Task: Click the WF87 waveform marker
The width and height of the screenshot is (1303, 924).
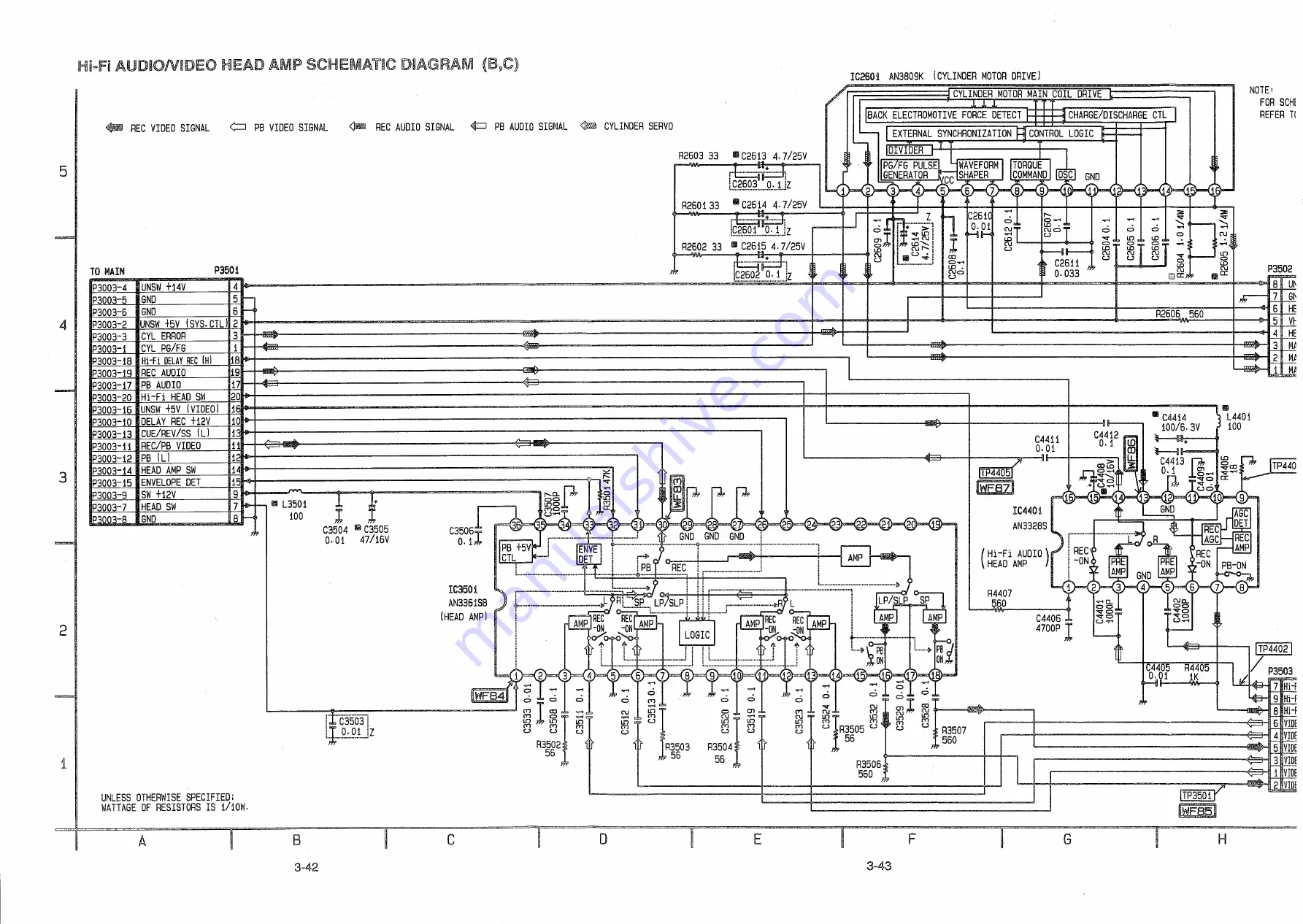Action: point(995,488)
